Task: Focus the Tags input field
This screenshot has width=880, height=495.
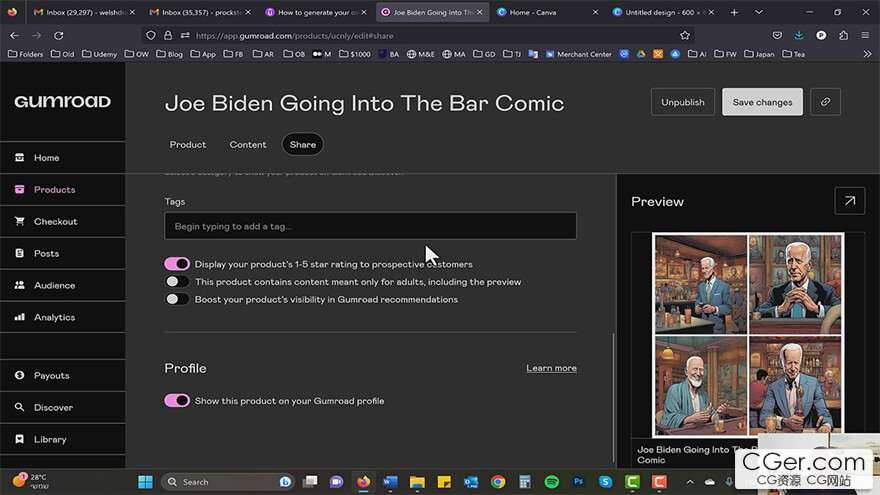Action: coord(370,227)
